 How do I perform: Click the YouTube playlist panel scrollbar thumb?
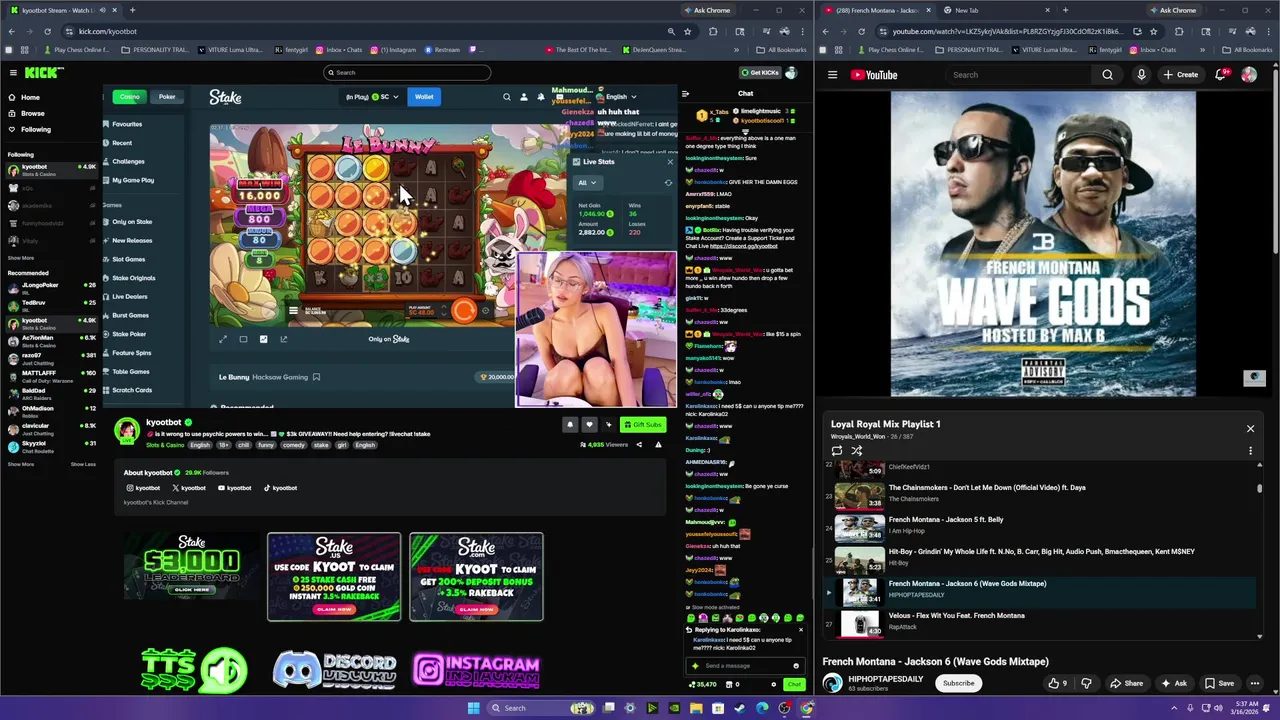click(1259, 487)
